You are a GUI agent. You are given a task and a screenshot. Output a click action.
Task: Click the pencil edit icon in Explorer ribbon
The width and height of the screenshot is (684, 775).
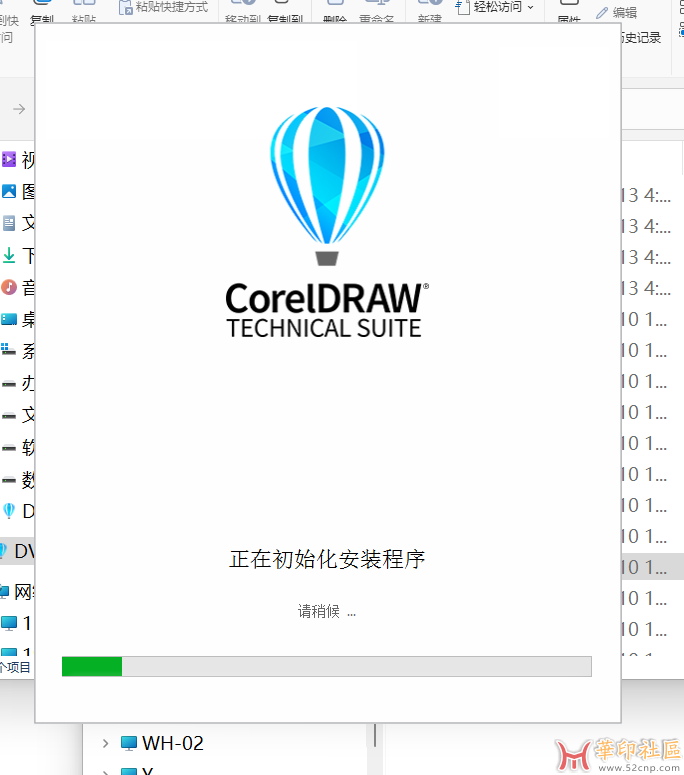(601, 12)
